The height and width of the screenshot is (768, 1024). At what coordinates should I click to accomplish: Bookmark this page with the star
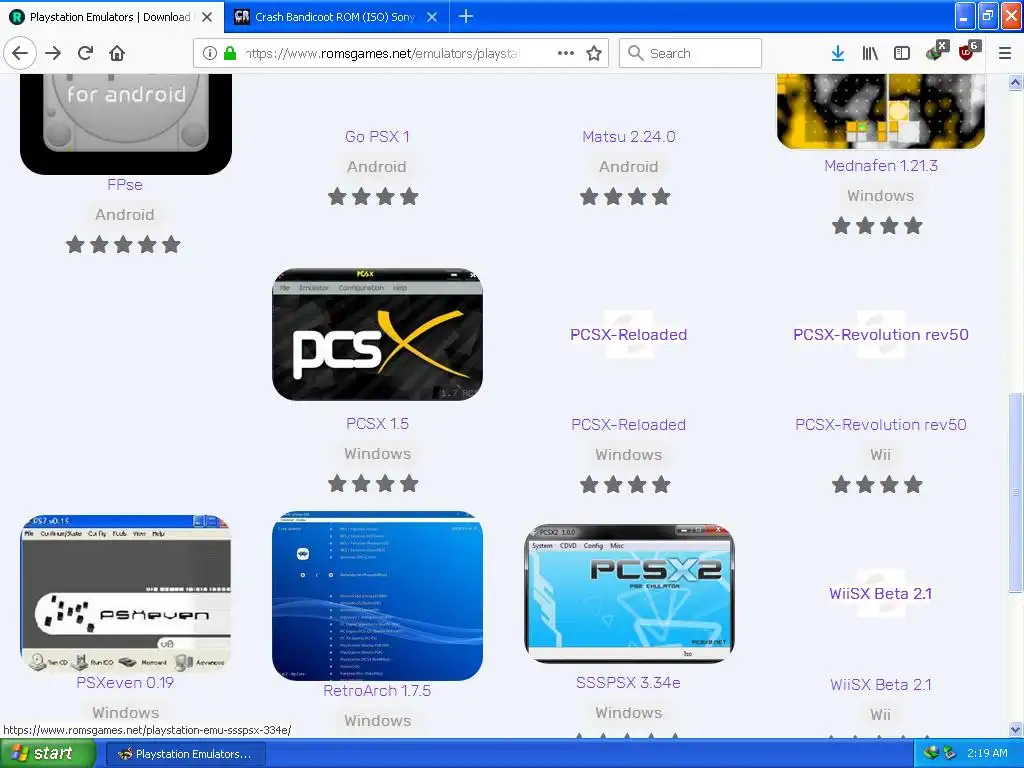(594, 53)
